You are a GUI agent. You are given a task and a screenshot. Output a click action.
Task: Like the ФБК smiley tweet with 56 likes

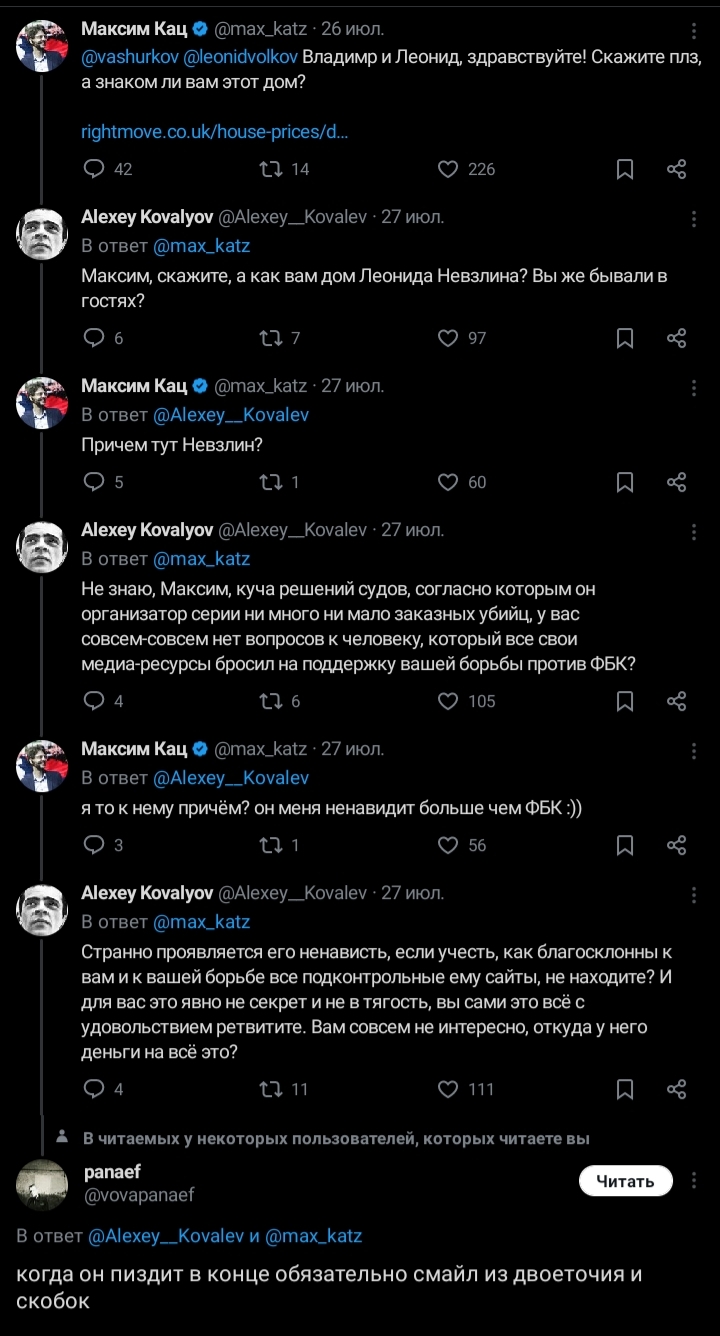pos(448,845)
